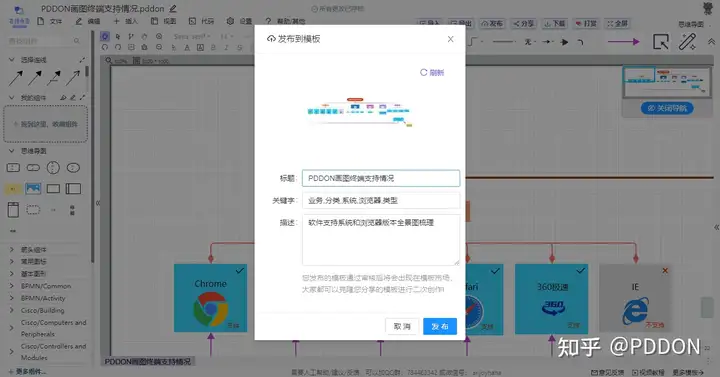Click the search magnifier in component search
Image resolution: width=720 pixels, height=377 pixels.
pos(77,41)
